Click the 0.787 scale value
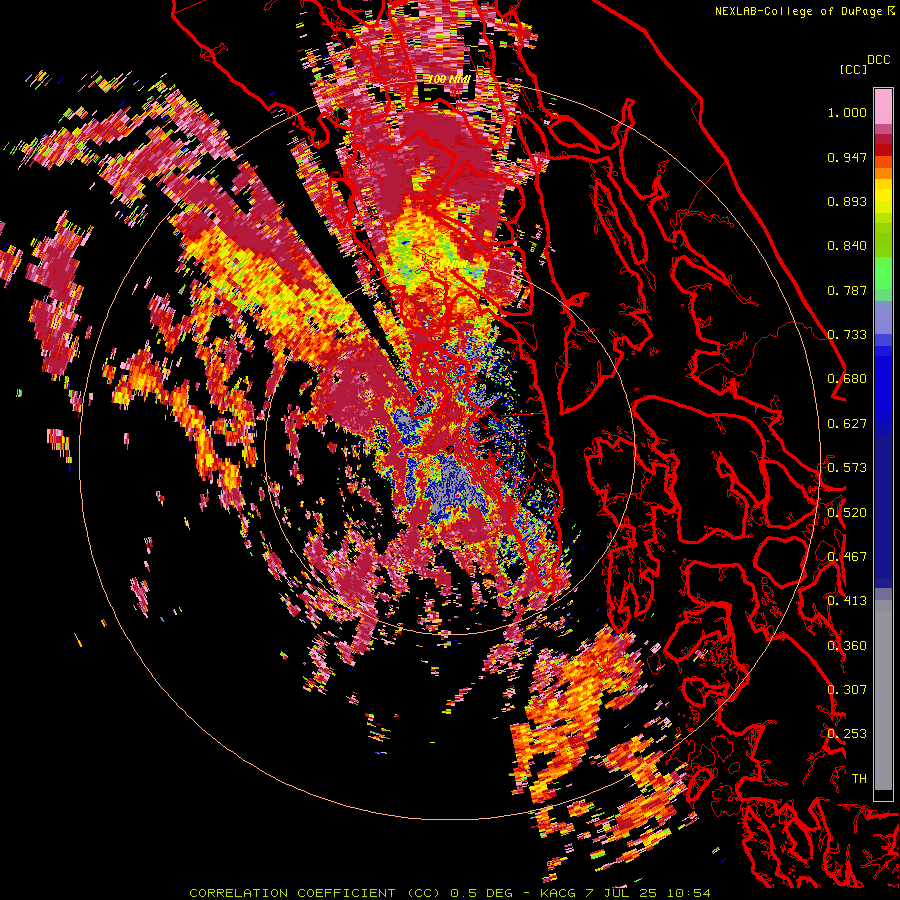The width and height of the screenshot is (900, 900). click(847, 290)
